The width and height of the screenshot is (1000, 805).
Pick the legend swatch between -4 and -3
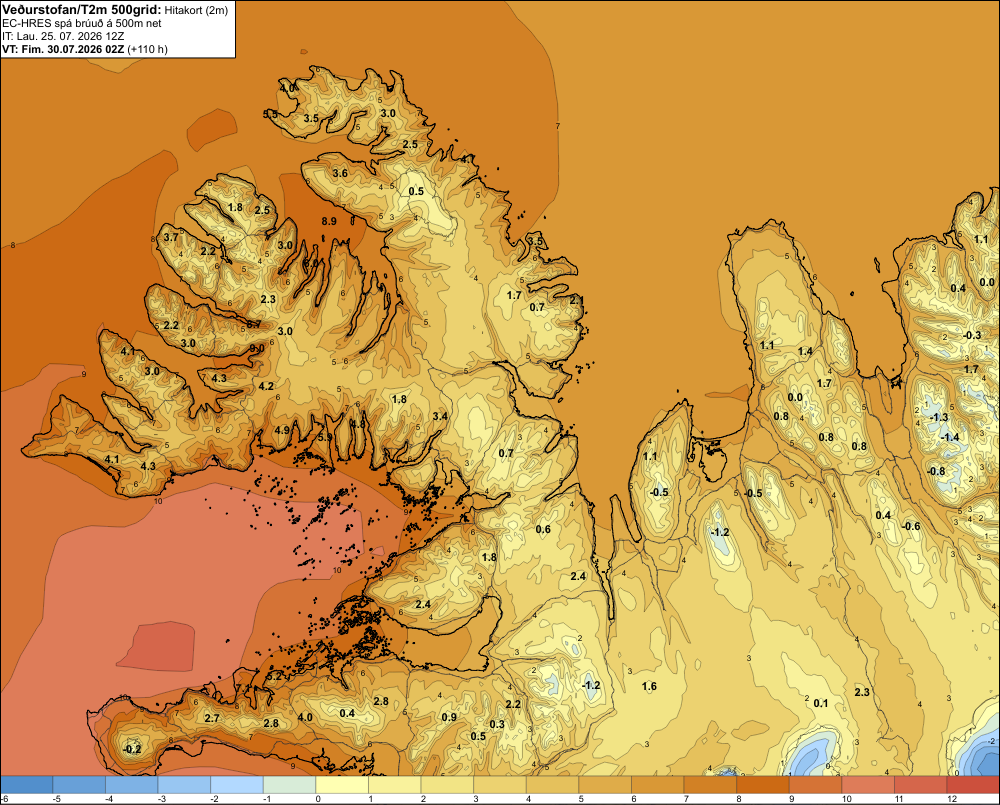[x=132, y=784]
